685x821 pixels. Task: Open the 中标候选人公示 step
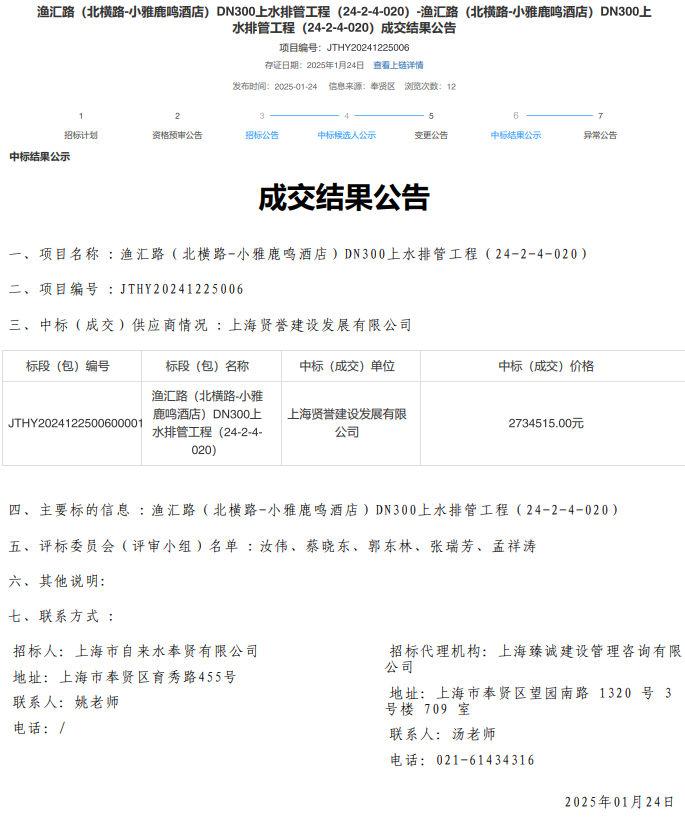[x=346, y=135]
